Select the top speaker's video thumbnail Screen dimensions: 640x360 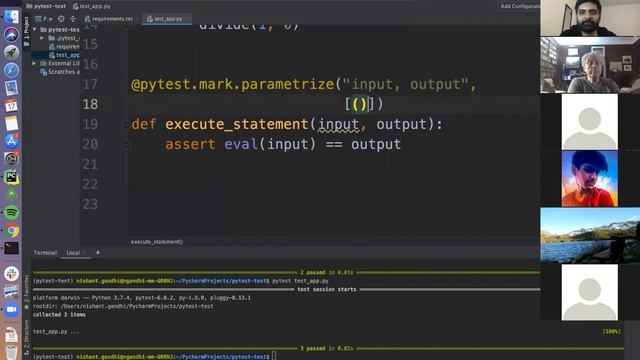(x=590, y=18)
